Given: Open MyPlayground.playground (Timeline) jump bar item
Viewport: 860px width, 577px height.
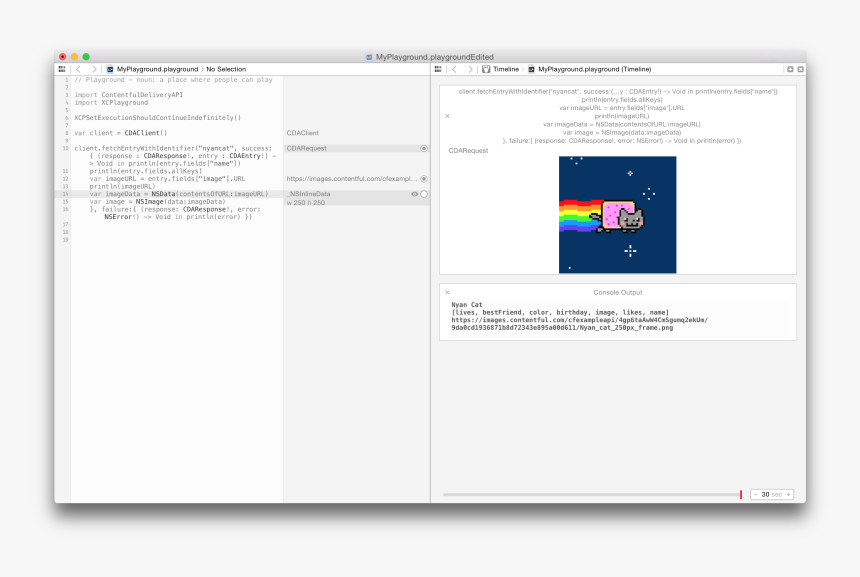Looking at the screenshot, I should pyautogui.click(x=590, y=69).
